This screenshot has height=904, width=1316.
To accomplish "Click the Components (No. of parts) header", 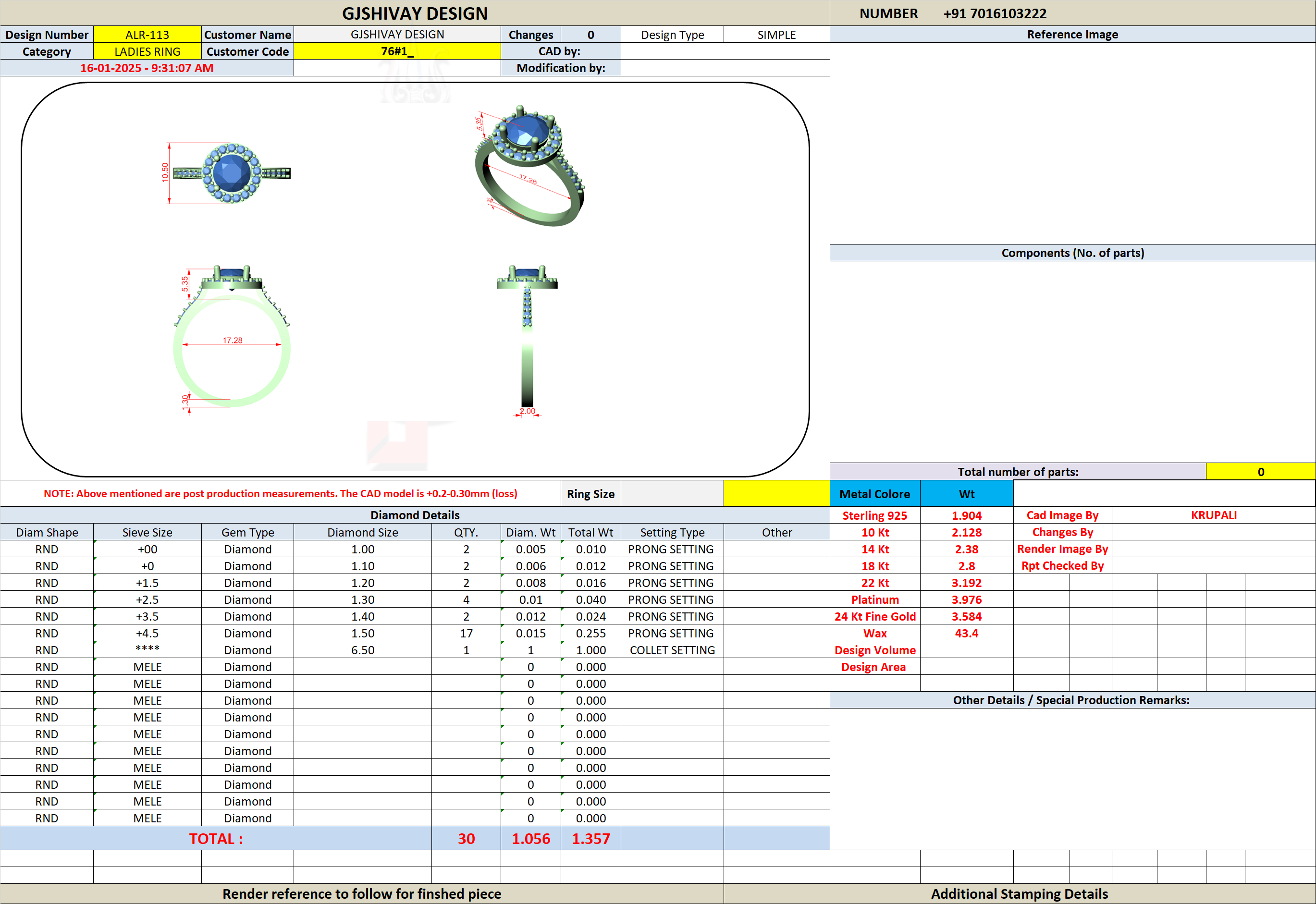I will click(x=1072, y=253).
